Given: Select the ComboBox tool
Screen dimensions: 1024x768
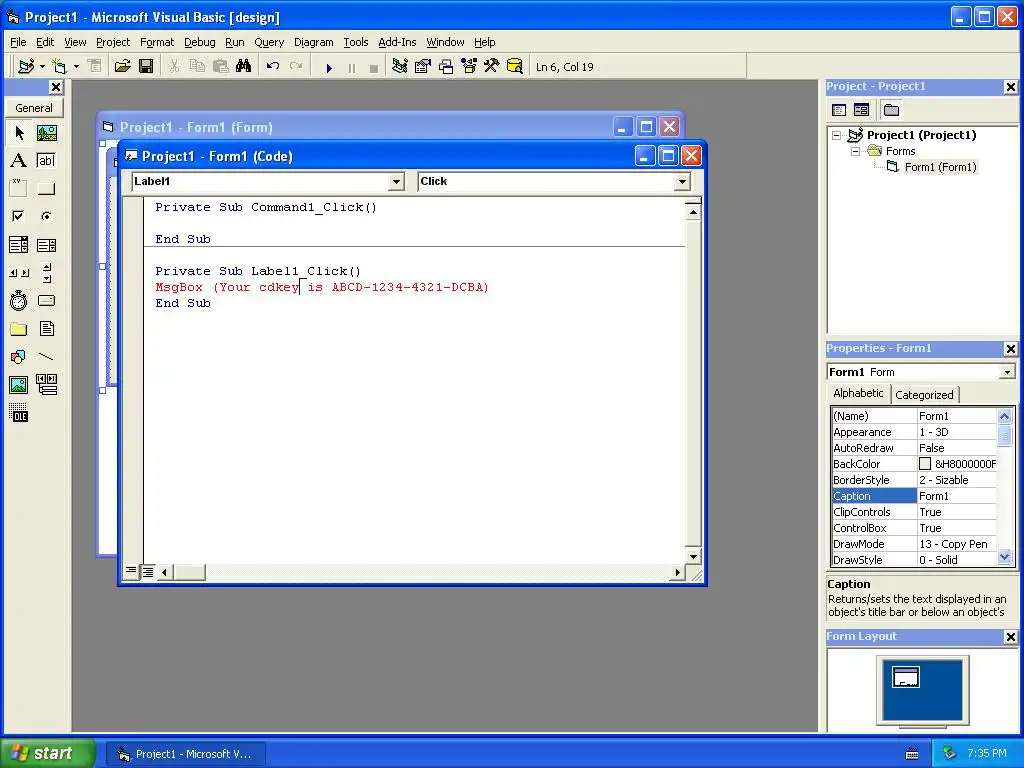Looking at the screenshot, I should coord(19,245).
